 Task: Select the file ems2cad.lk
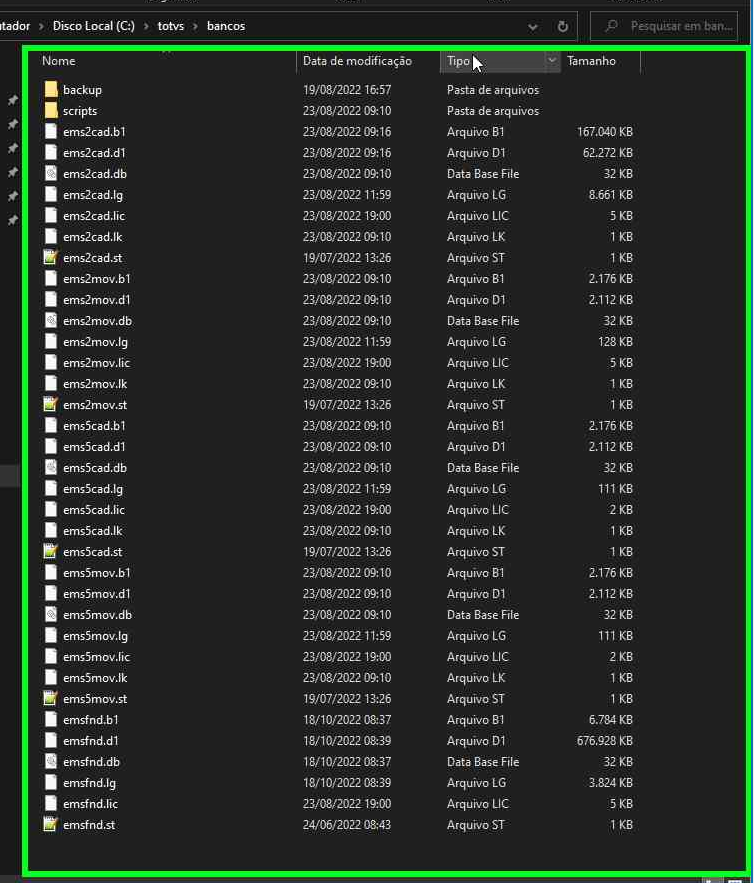point(92,237)
